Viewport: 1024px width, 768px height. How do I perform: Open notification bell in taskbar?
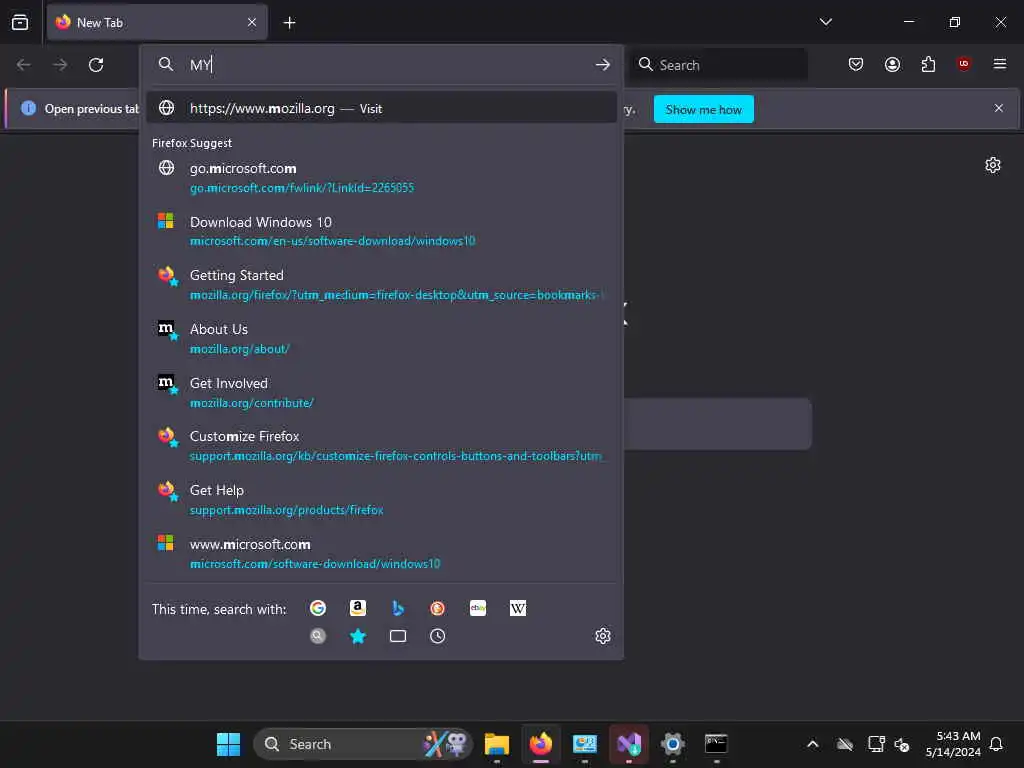(996, 744)
